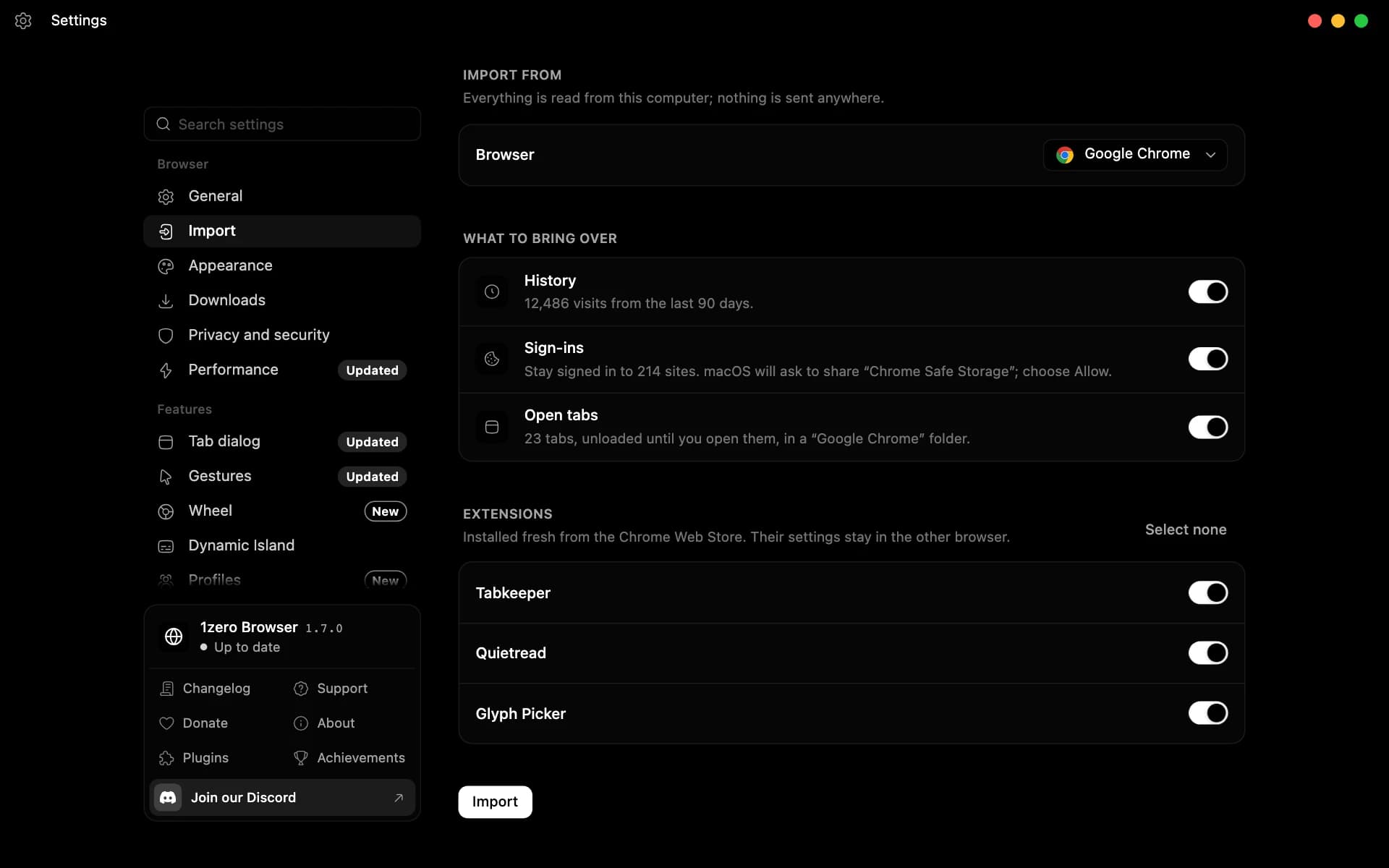Click the Search settings field
The width and height of the screenshot is (1389, 868).
tap(282, 124)
